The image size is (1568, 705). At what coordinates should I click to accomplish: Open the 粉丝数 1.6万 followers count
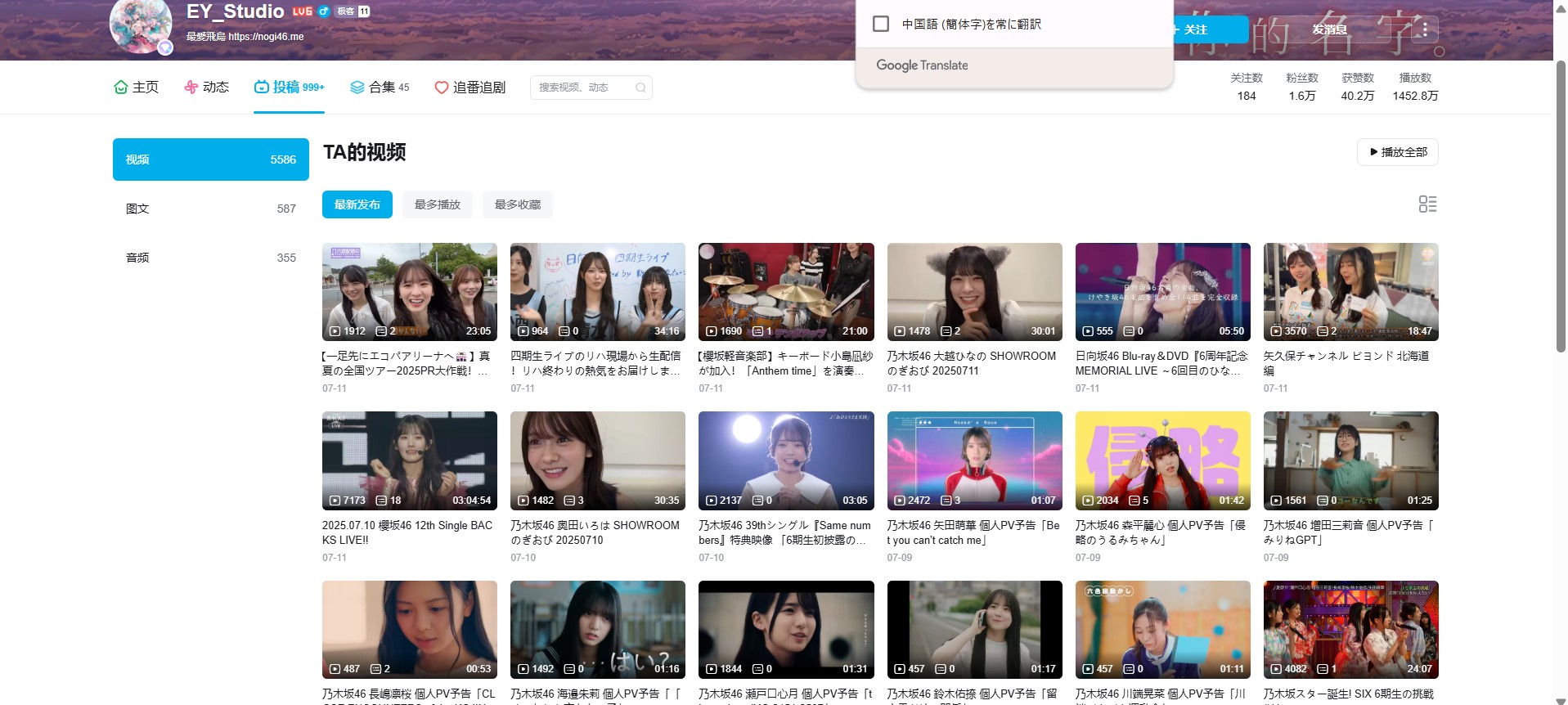pyautogui.click(x=1302, y=87)
